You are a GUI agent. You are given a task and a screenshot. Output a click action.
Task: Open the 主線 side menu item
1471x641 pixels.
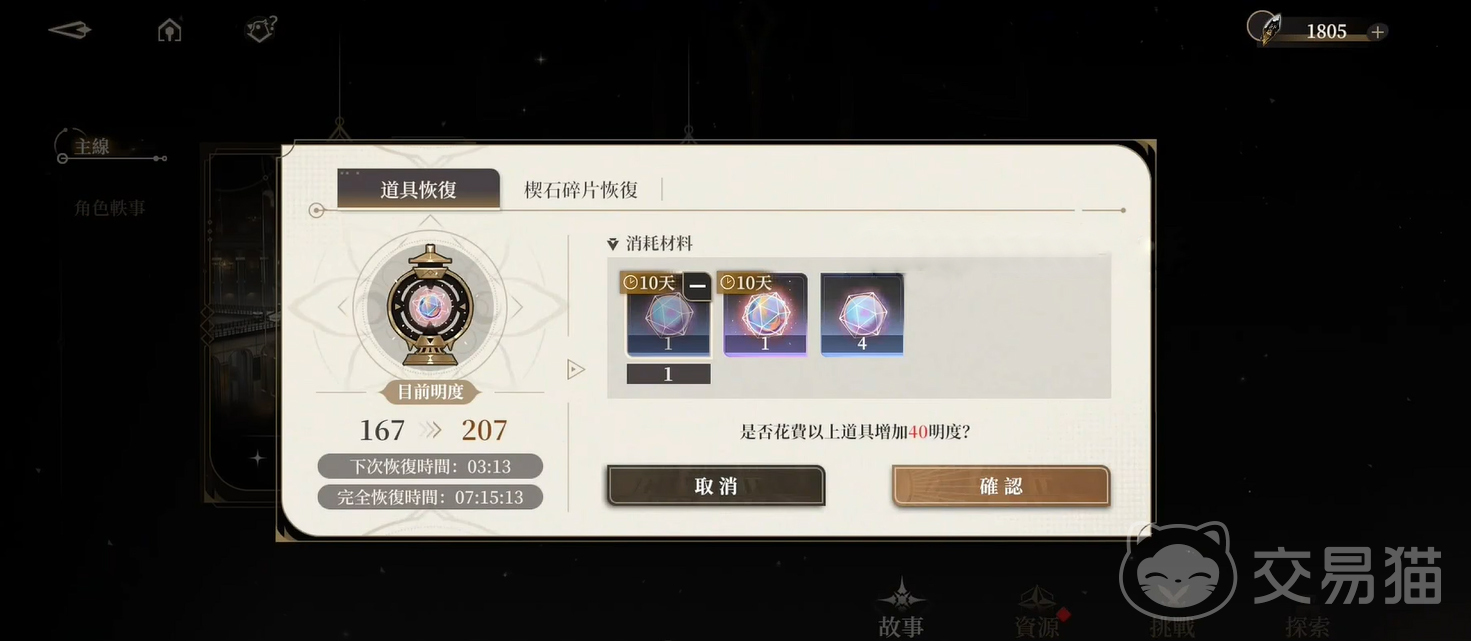[92, 147]
